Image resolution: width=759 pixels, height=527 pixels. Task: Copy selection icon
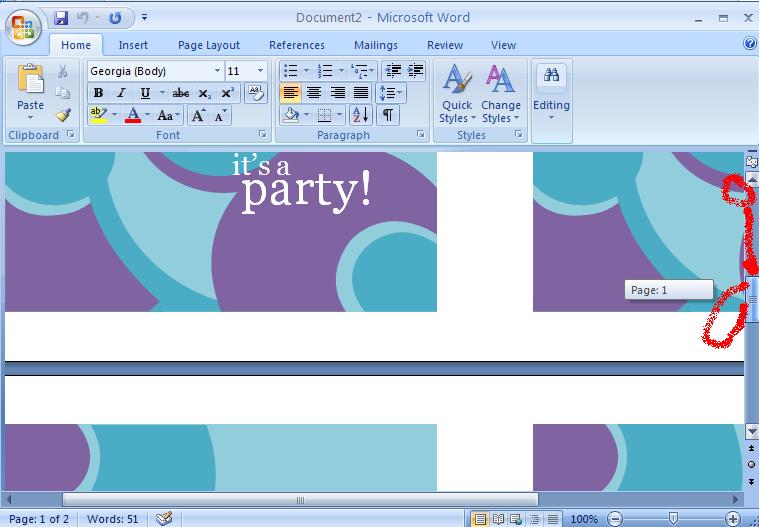(x=62, y=93)
